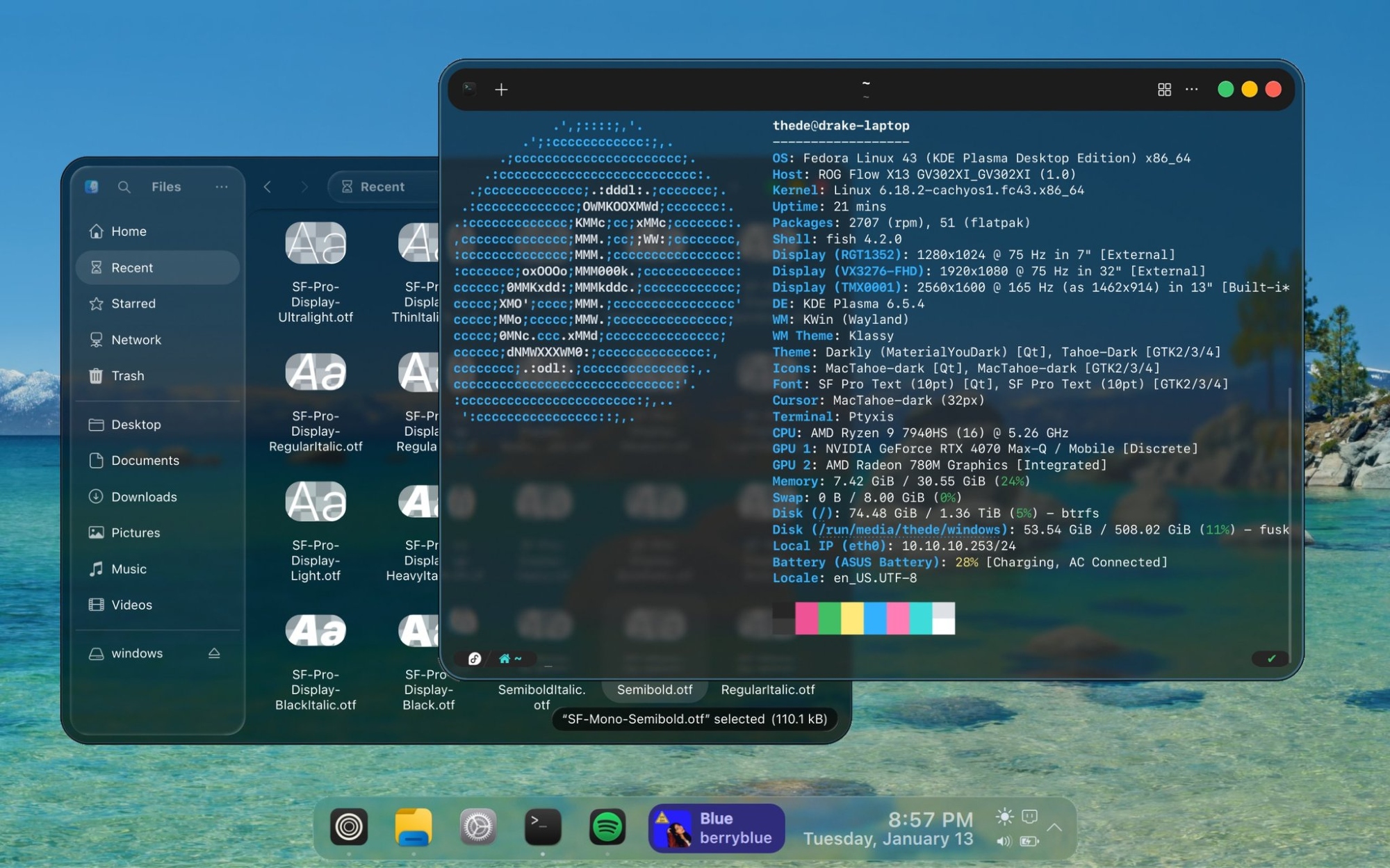Open the brightness tray icon
The width and height of the screenshot is (1390, 868).
coord(1004,817)
